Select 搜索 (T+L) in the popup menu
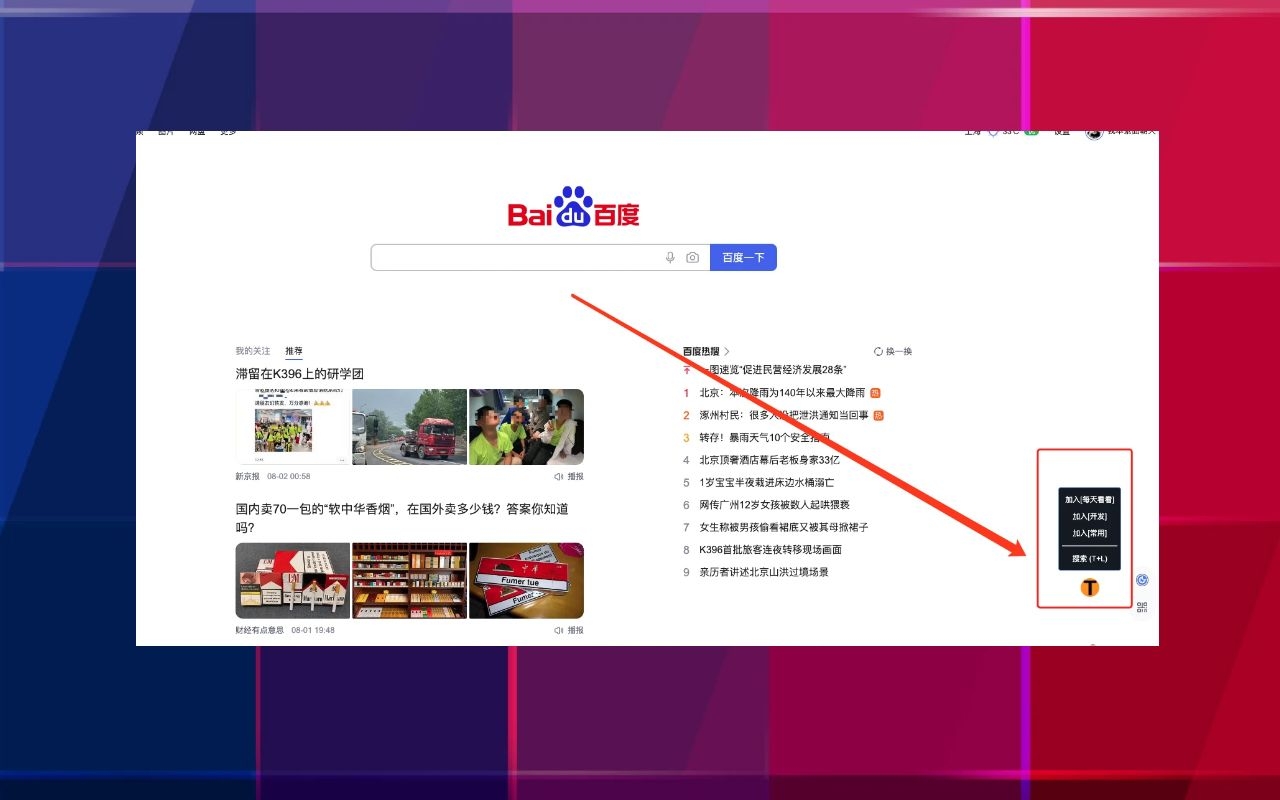This screenshot has height=800, width=1280. (x=1089, y=559)
